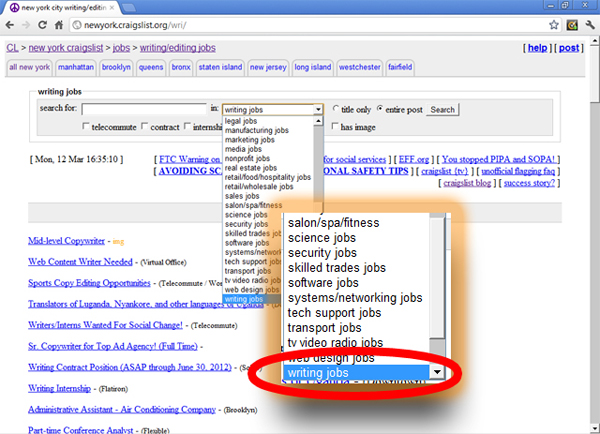Viewport: 600px width, 434px height.
Task: Open the 'Writing Internship' listing
Action: click(x=59, y=388)
